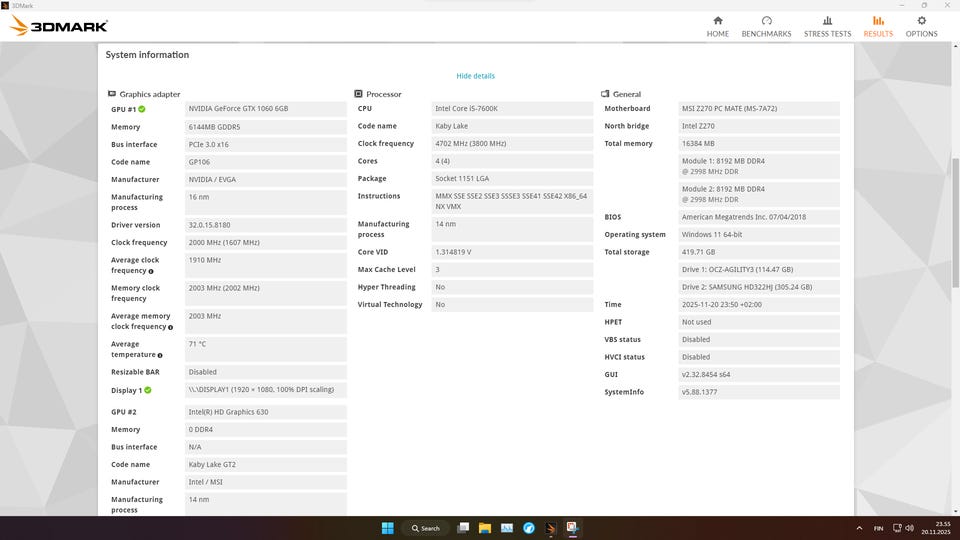Screen dimensions: 960x540
Task: Click the snipping tool taskbar icon
Action: 572,528
